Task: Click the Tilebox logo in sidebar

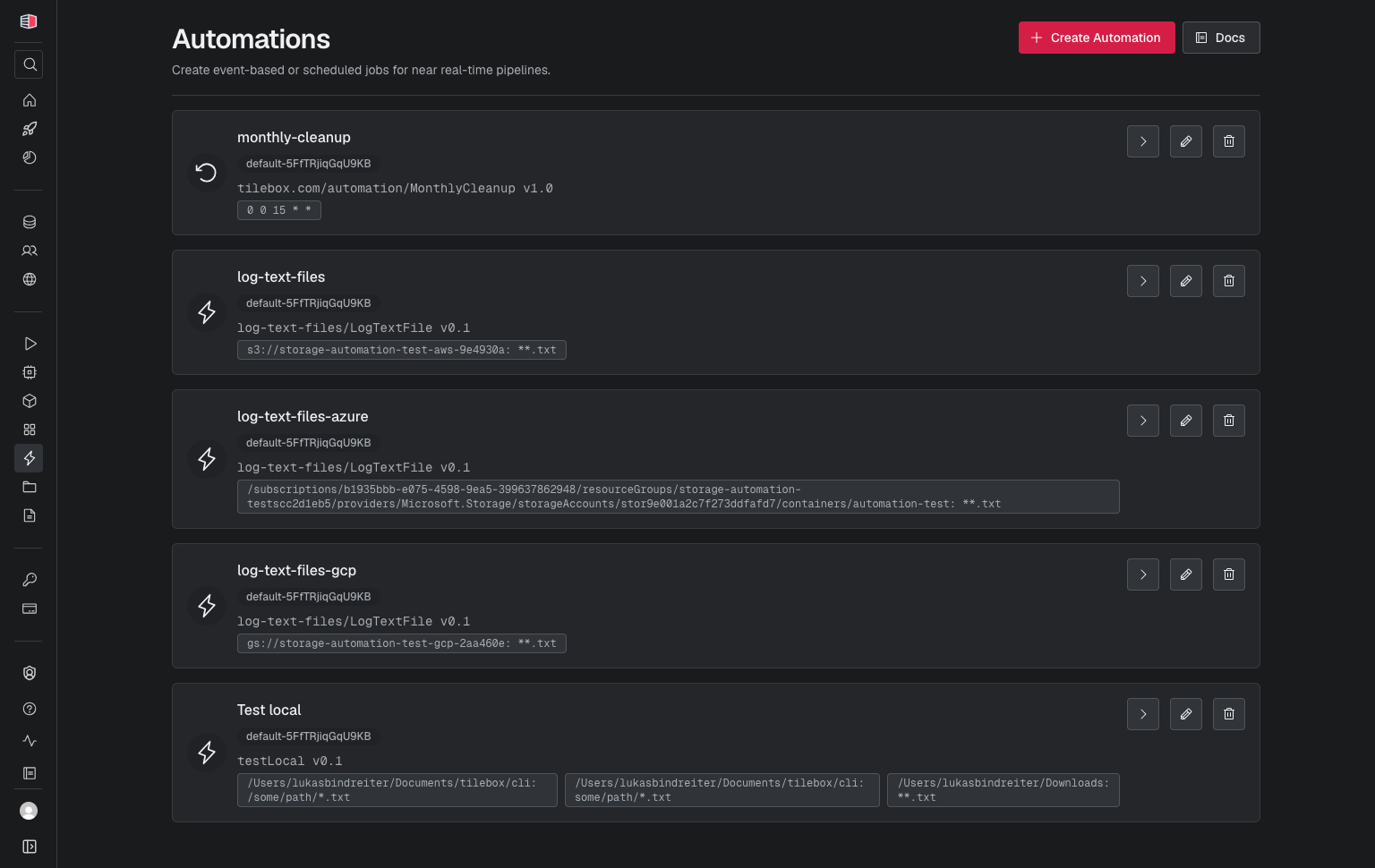Action: pos(29,21)
